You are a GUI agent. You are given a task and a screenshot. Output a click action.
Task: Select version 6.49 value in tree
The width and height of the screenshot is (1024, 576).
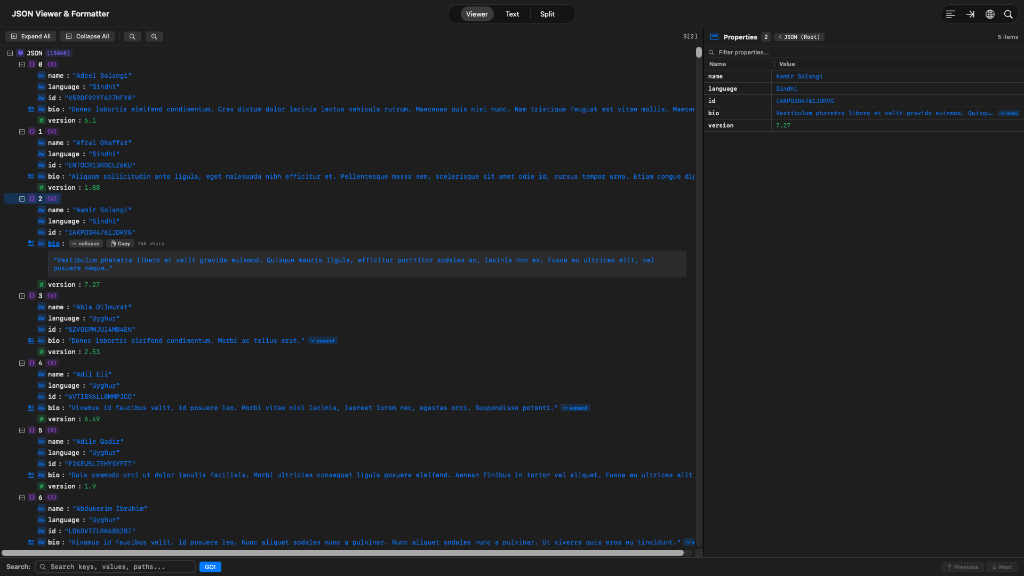point(92,419)
